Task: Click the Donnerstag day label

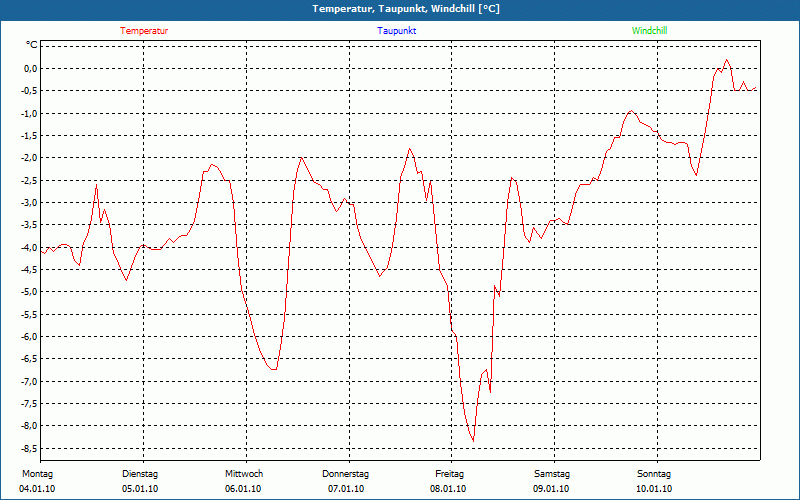Action: (x=345, y=474)
